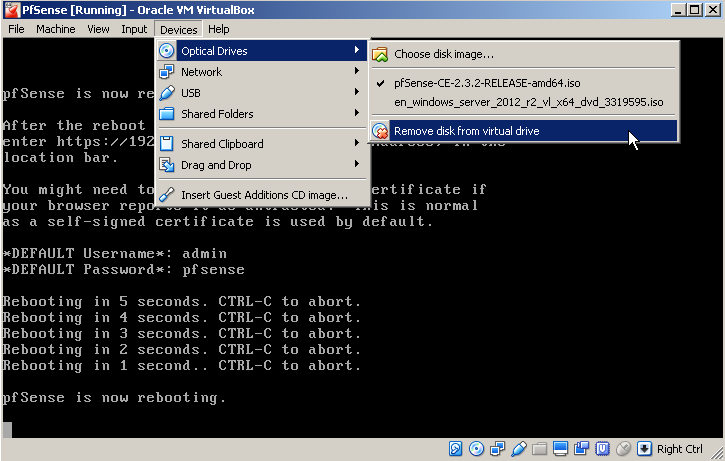Expand the Shared Folders submenu arrow

(x=357, y=113)
